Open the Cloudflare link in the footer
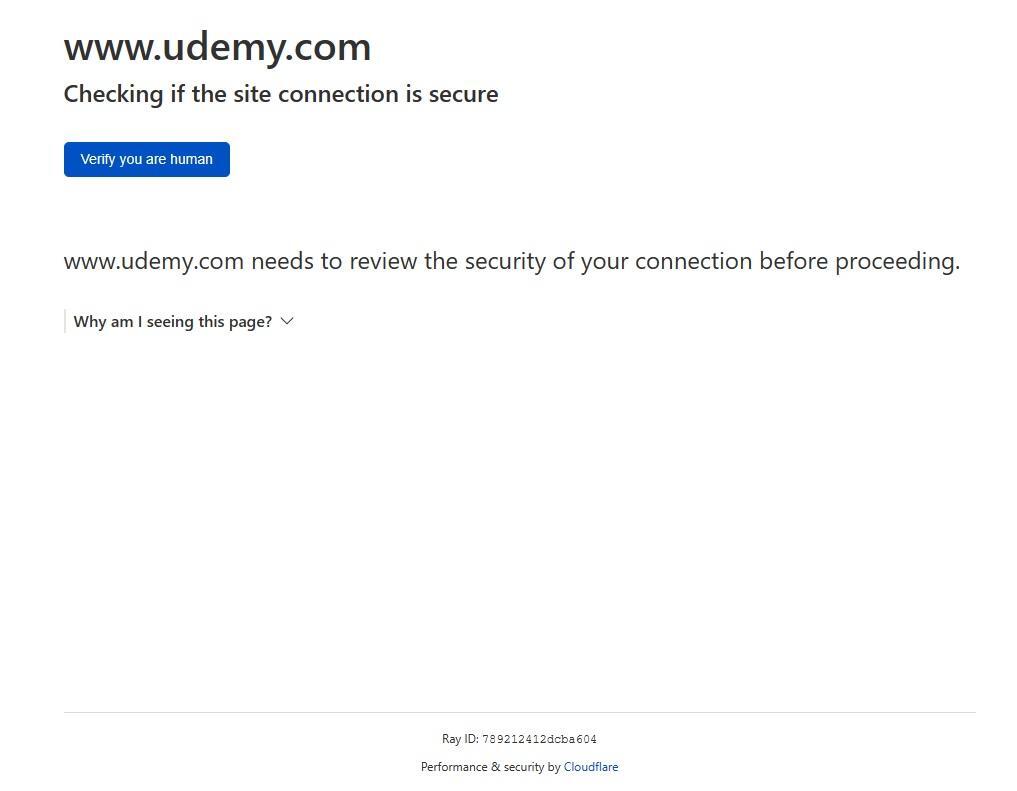1017x791 pixels. coord(590,767)
